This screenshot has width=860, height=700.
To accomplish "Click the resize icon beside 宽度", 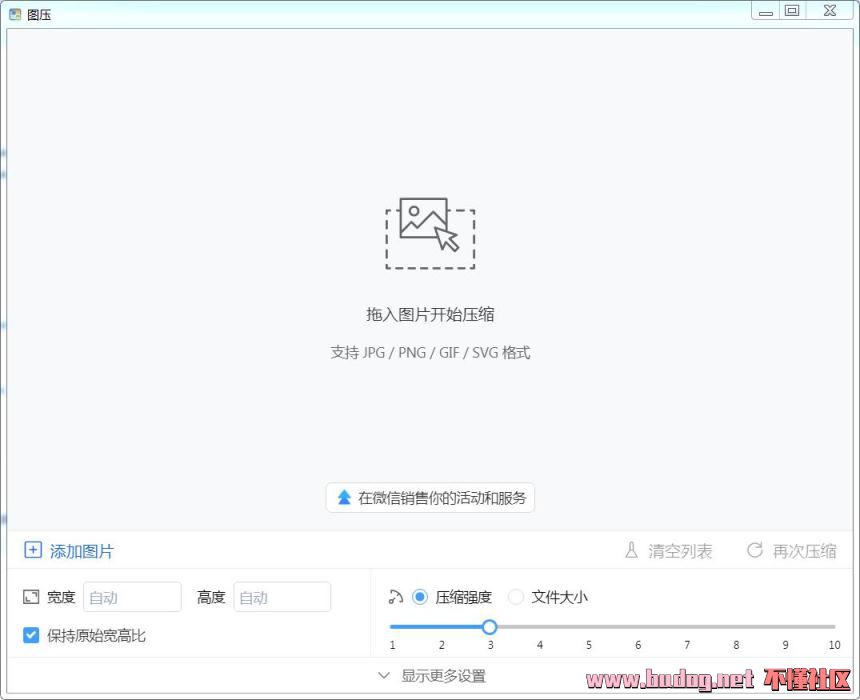I will pos(31,597).
